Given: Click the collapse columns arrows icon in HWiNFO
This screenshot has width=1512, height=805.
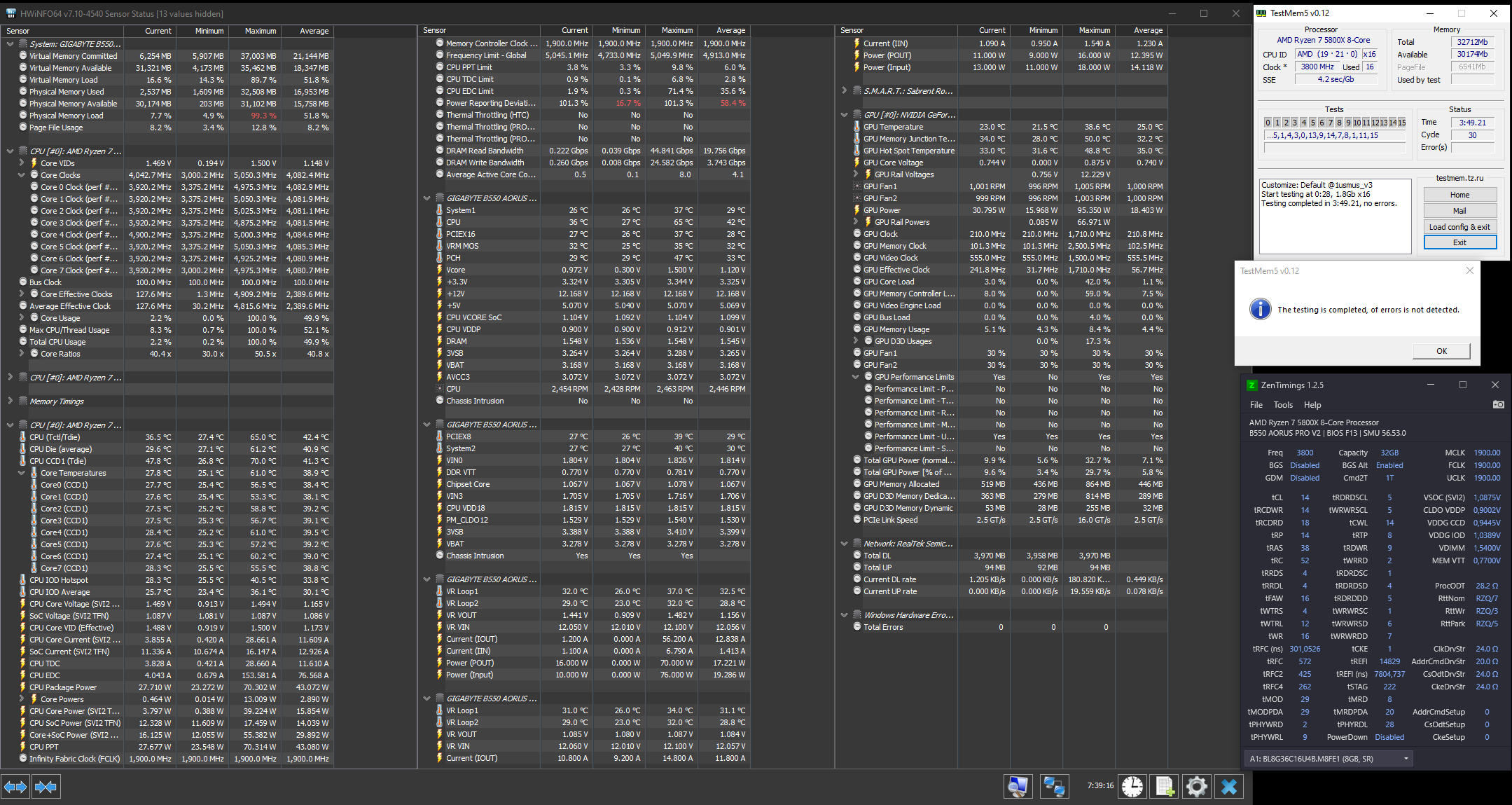Looking at the screenshot, I should [x=46, y=787].
